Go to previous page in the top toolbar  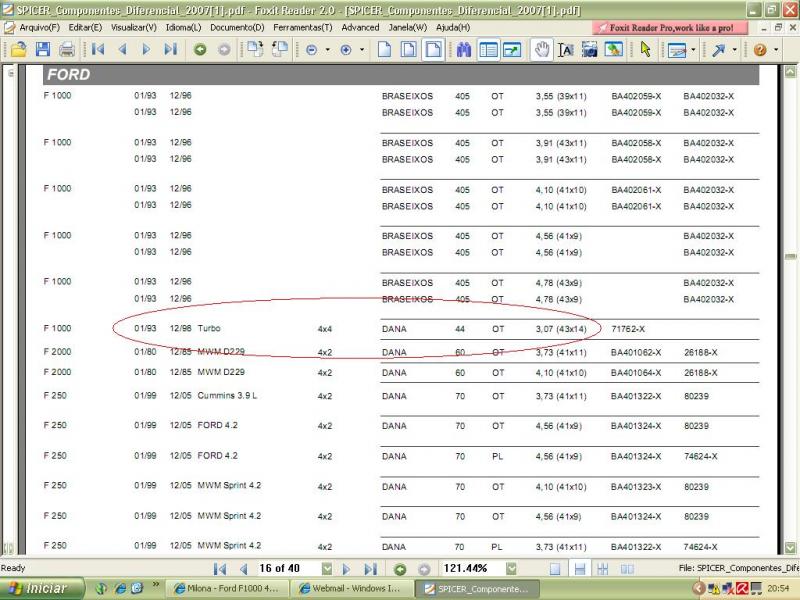tap(122, 49)
